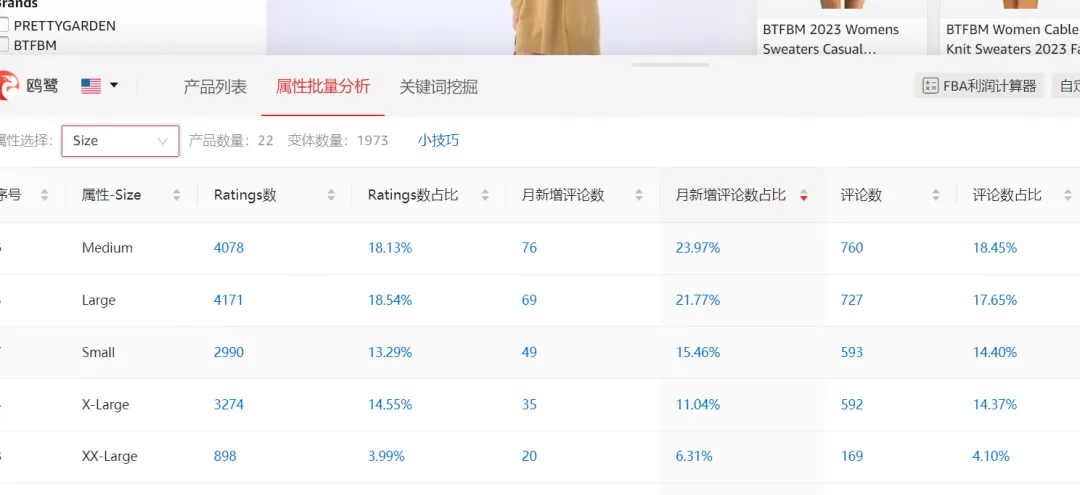Click Ratings share 3.99%
Image resolution: width=1080 pixels, height=495 pixels.
[x=386, y=456]
